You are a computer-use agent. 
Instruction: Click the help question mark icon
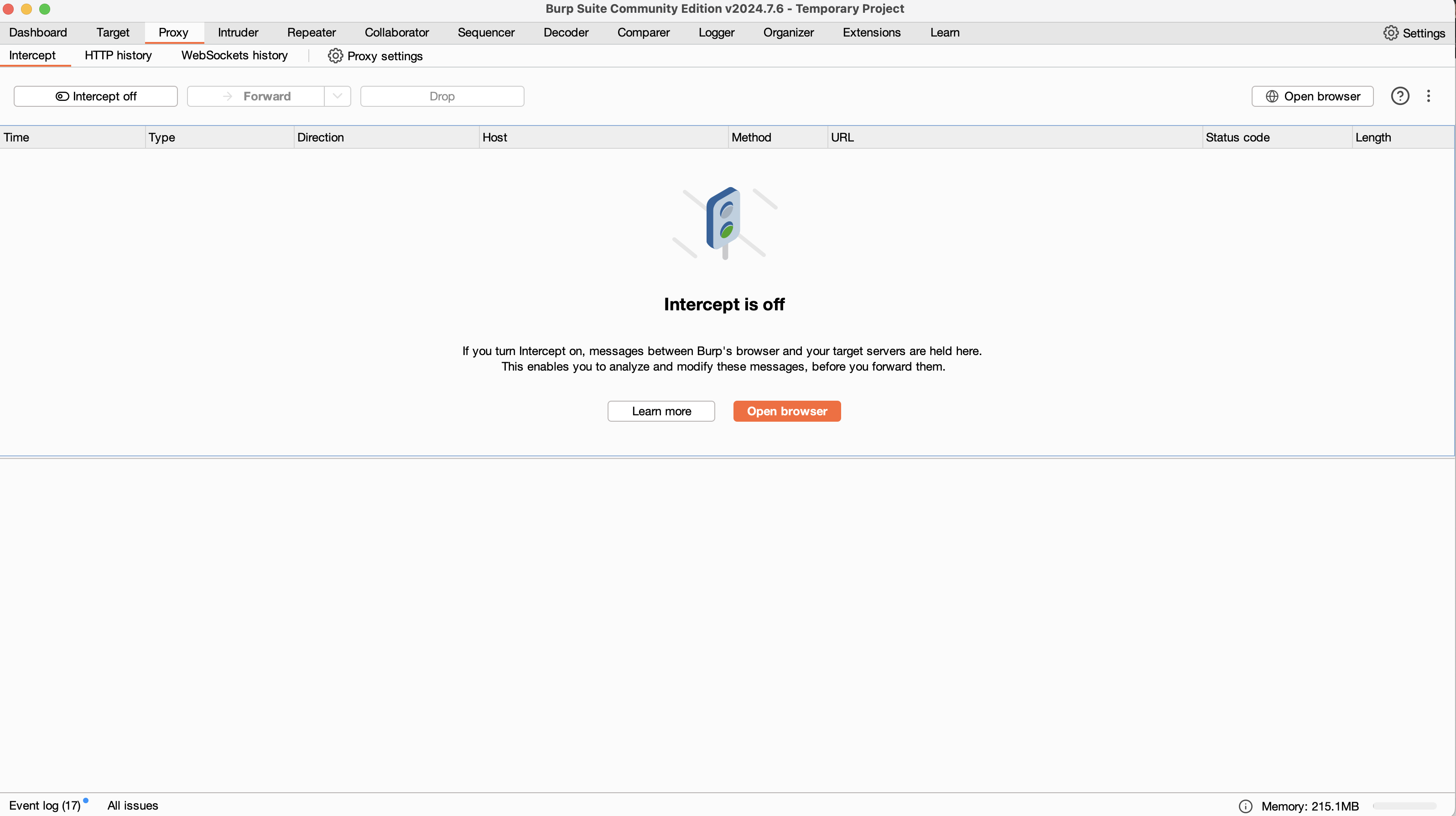click(x=1399, y=96)
